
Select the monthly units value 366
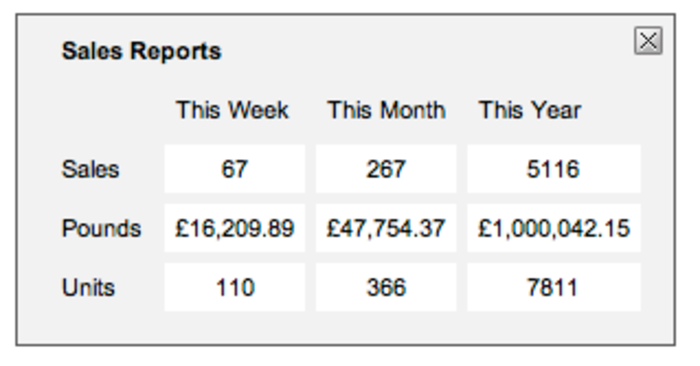point(386,287)
